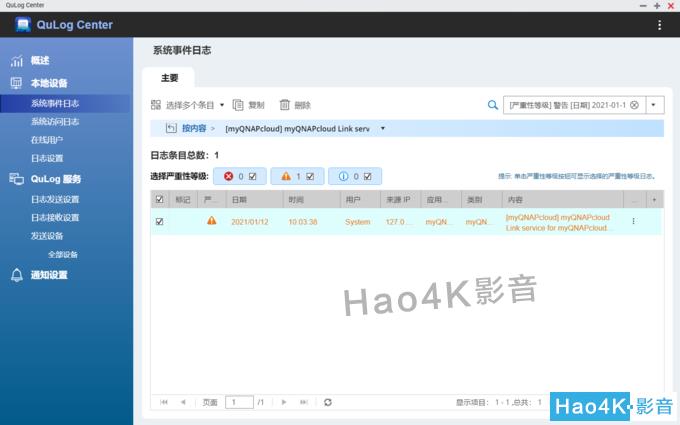Open 日志接收设置 in the sidebar

click(x=55, y=217)
